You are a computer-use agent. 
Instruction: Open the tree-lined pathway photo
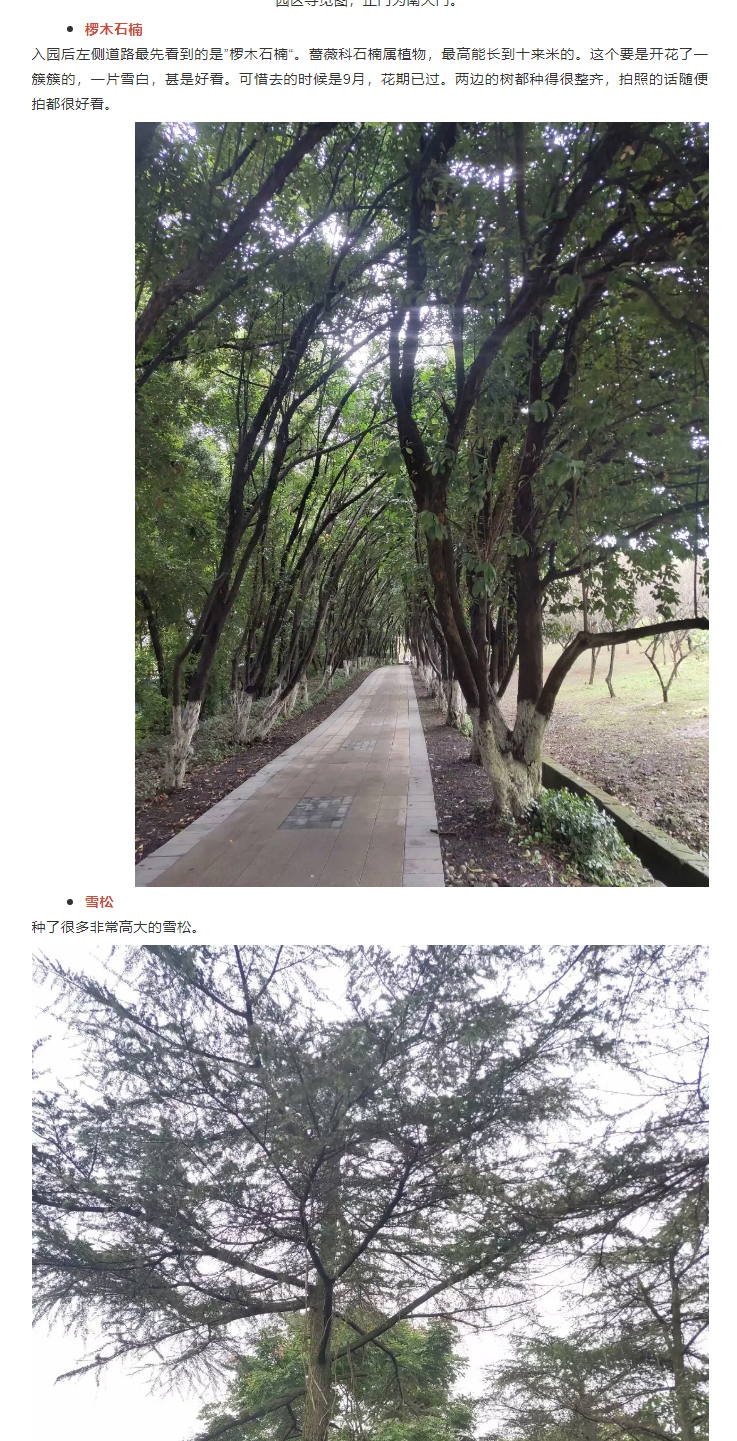422,504
